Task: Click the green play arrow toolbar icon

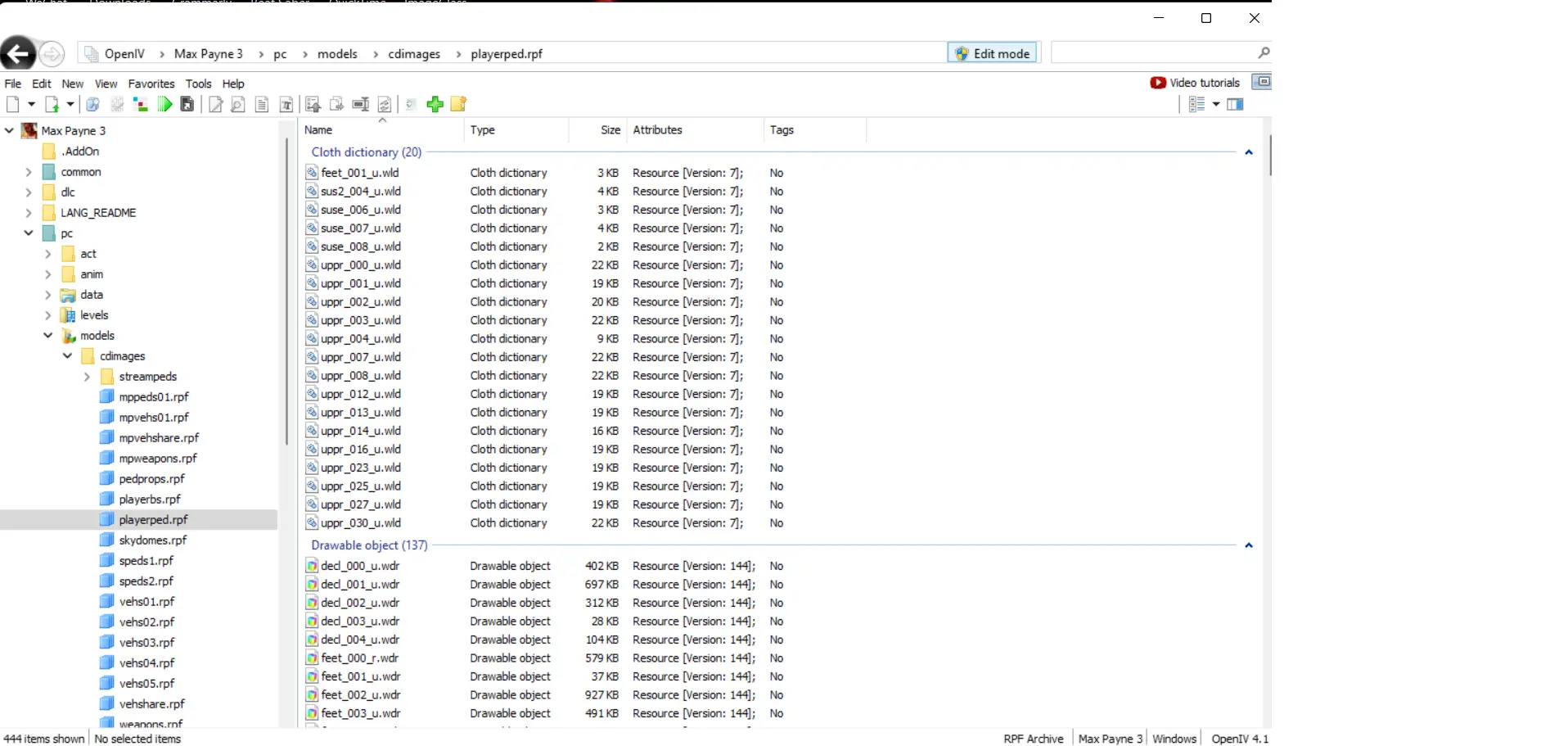Action: click(164, 104)
